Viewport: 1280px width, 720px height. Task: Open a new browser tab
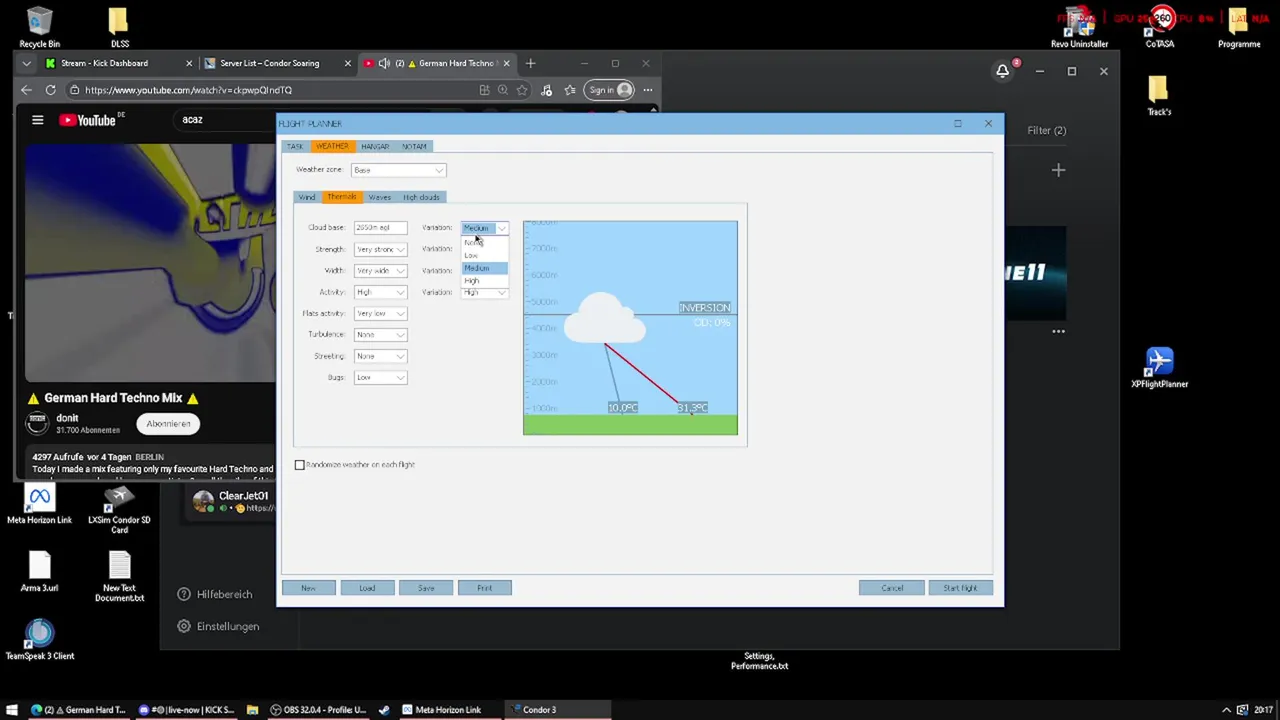(x=530, y=63)
